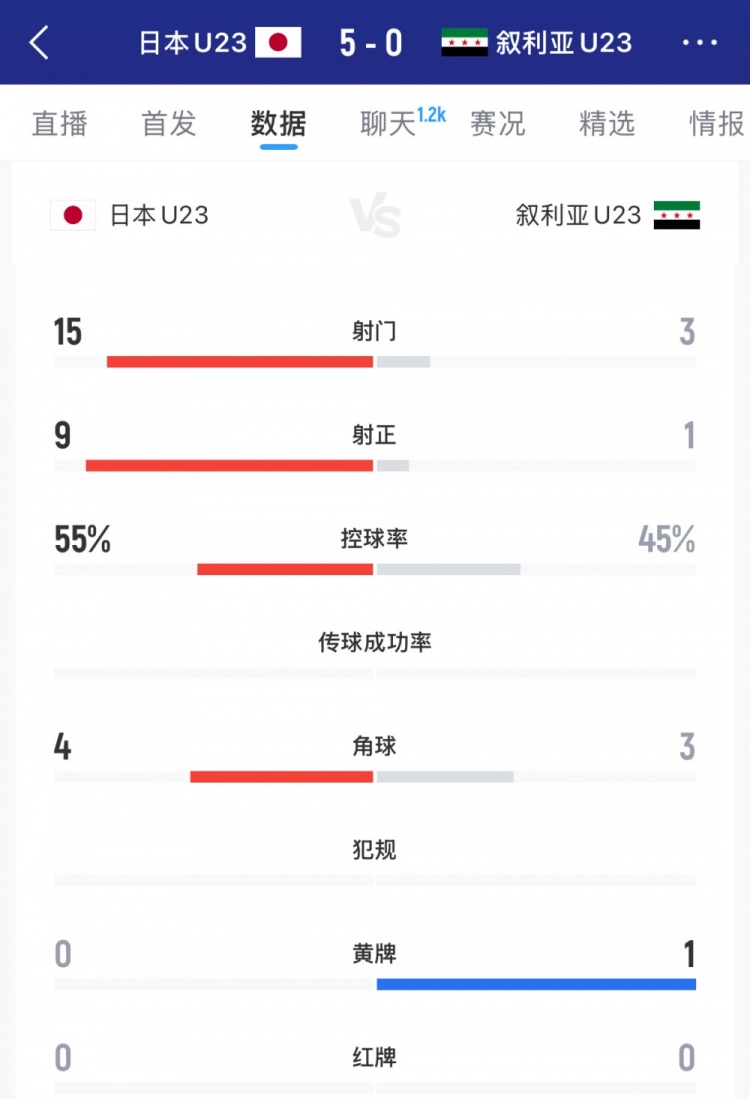The height and width of the screenshot is (1099, 750).
Task: Switch to the 数据 tab
Action: point(277,124)
